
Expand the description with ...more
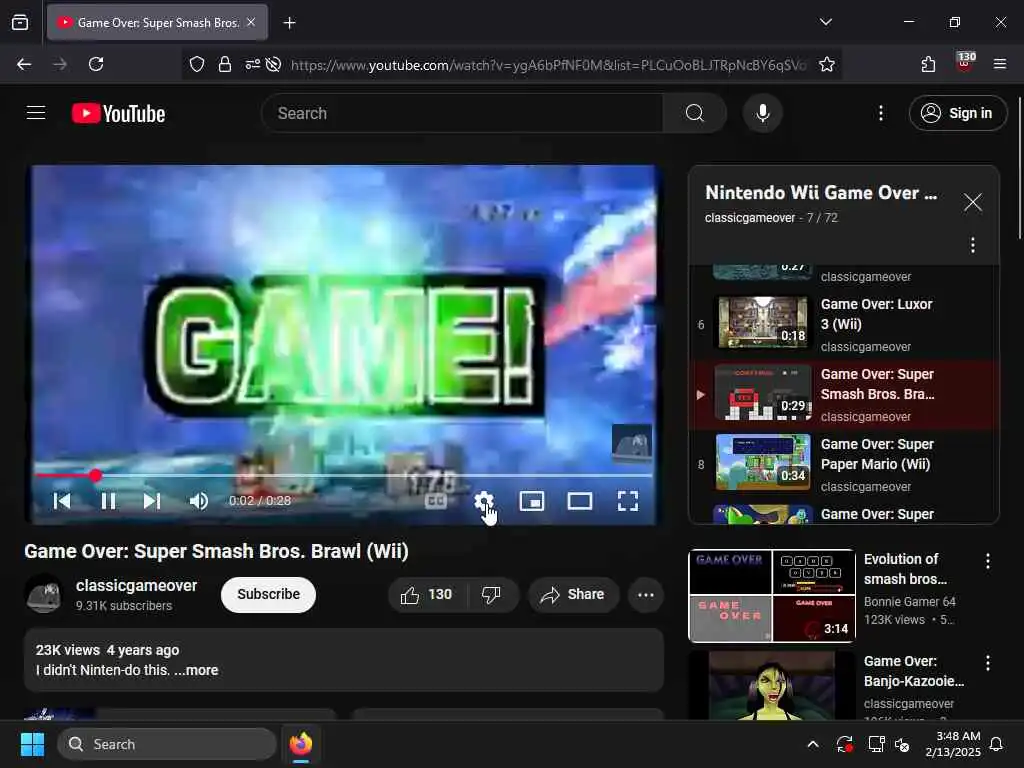click(196, 670)
